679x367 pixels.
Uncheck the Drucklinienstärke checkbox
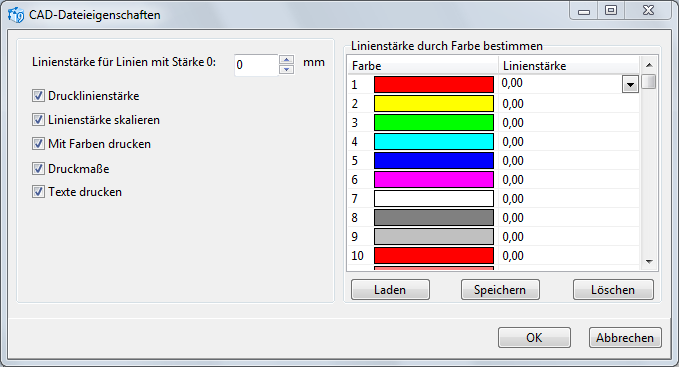[x=38, y=96]
